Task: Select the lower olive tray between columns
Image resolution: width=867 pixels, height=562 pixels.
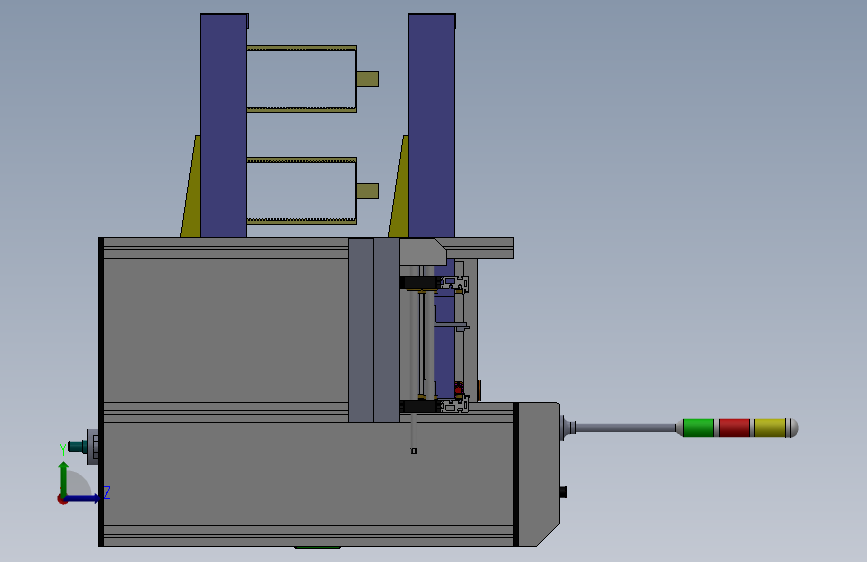Action: (x=301, y=191)
